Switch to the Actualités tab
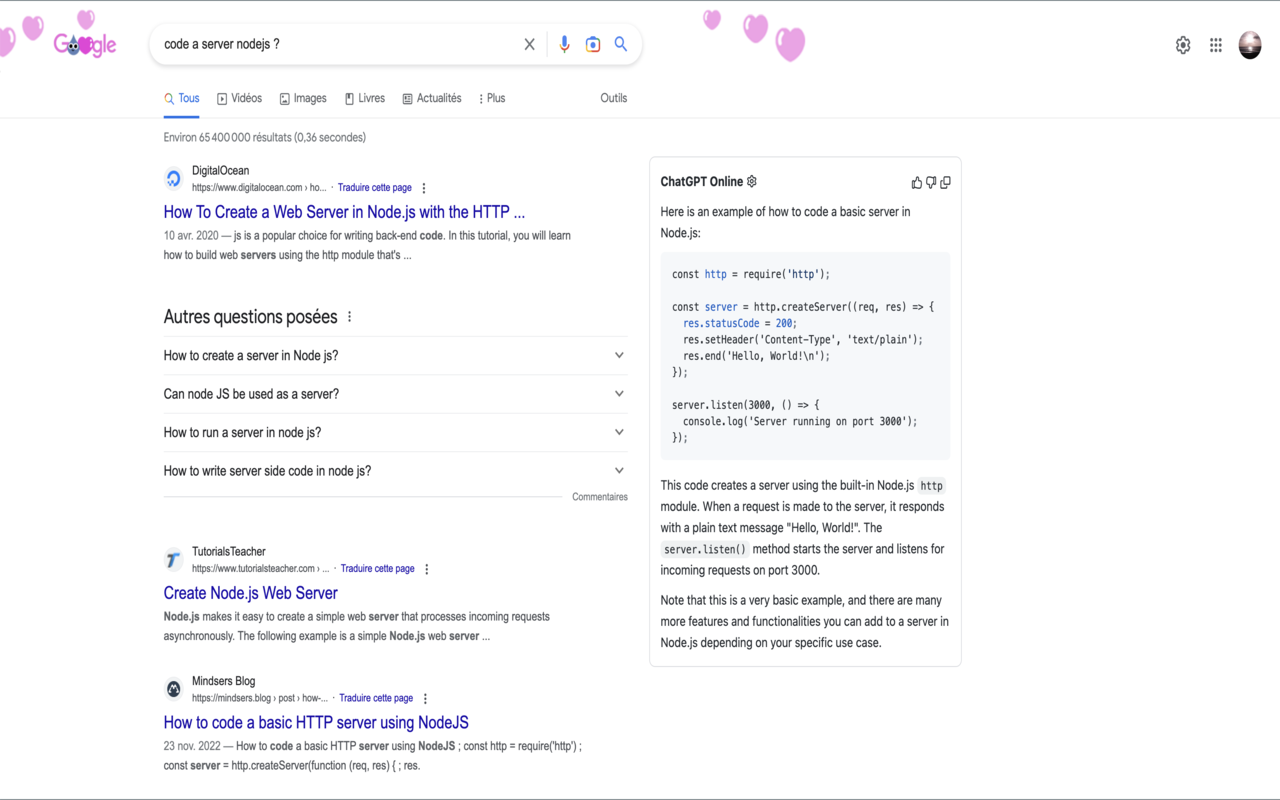 (432, 98)
